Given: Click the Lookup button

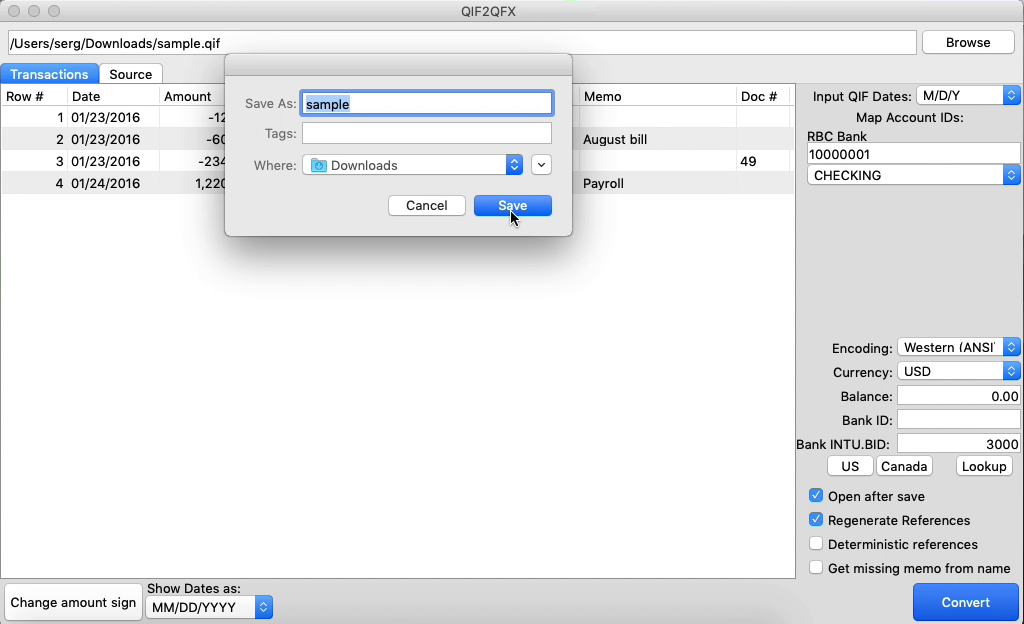Looking at the screenshot, I should 984,466.
